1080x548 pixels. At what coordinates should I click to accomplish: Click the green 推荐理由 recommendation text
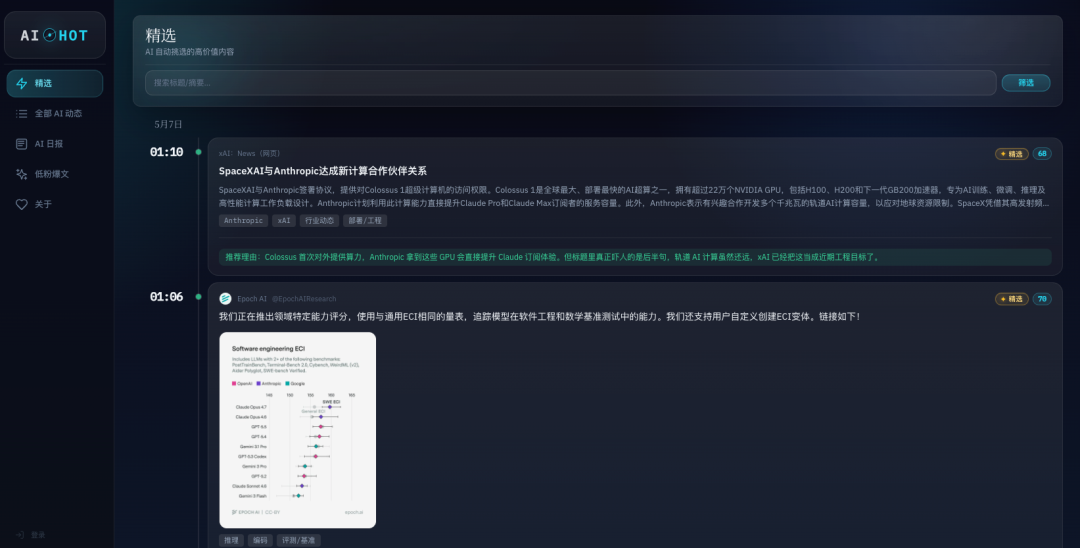pyautogui.click(x=552, y=257)
